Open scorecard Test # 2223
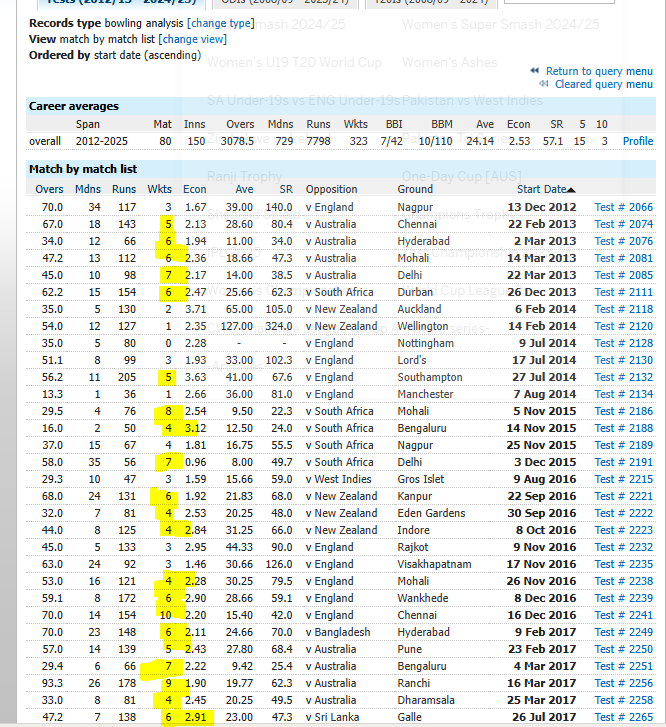 coord(623,530)
